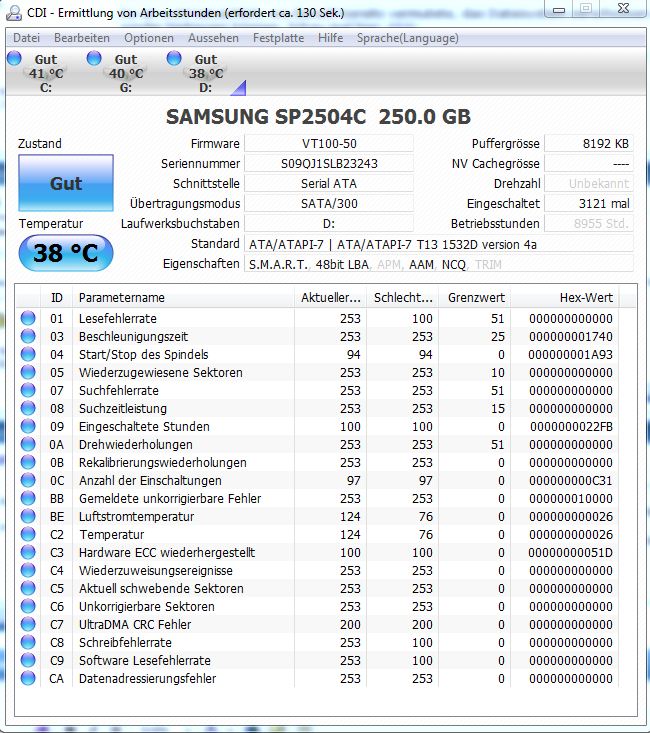Click the status orb of Wiederzuweisungsereignisse row
The width and height of the screenshot is (650, 733).
[x=28, y=570]
